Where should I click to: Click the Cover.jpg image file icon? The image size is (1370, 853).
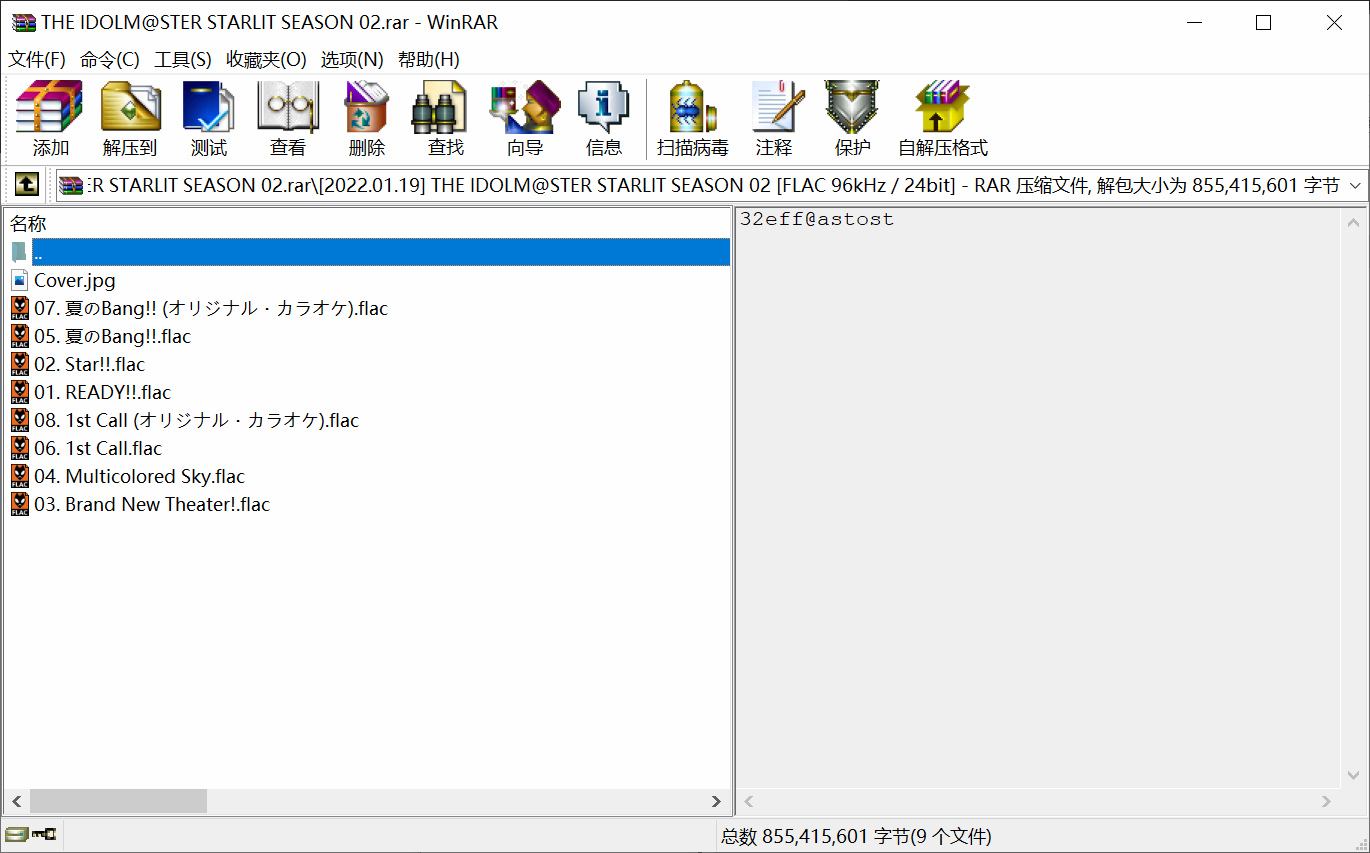tap(19, 280)
